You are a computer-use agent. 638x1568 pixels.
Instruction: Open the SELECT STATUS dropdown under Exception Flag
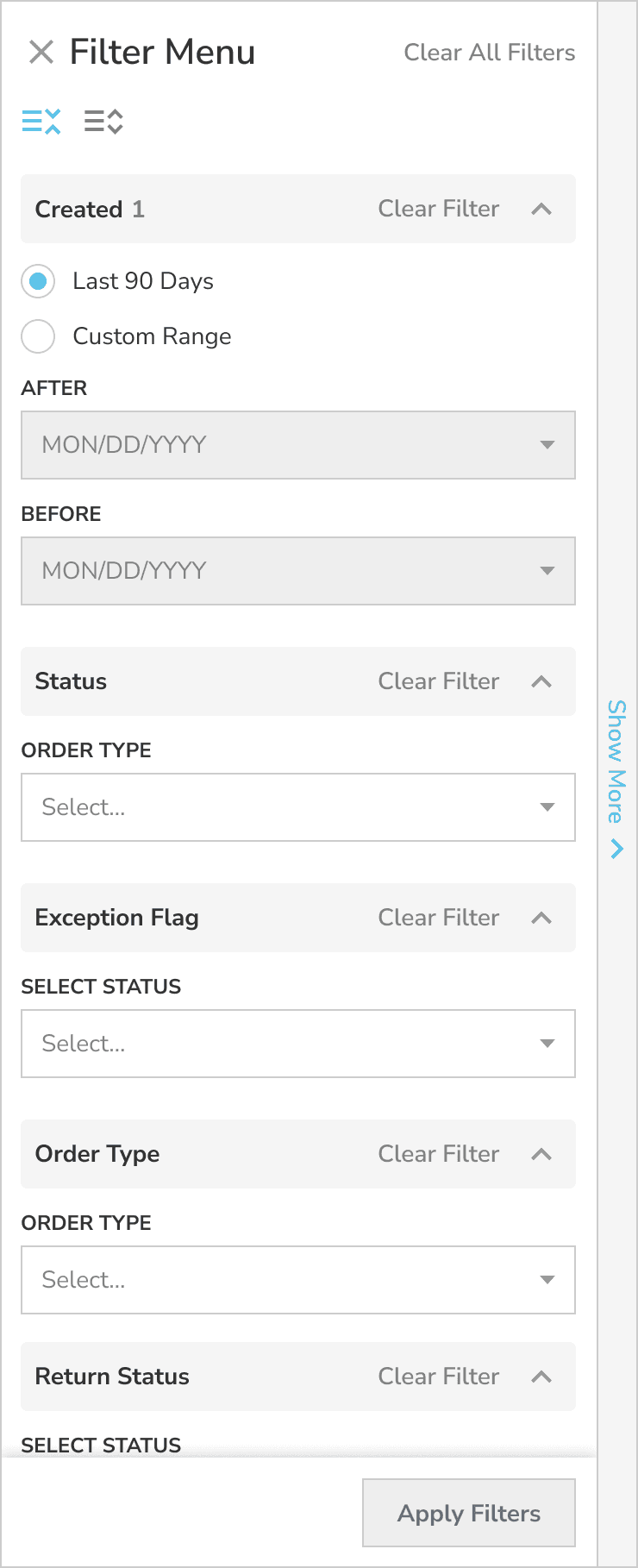tap(297, 1044)
